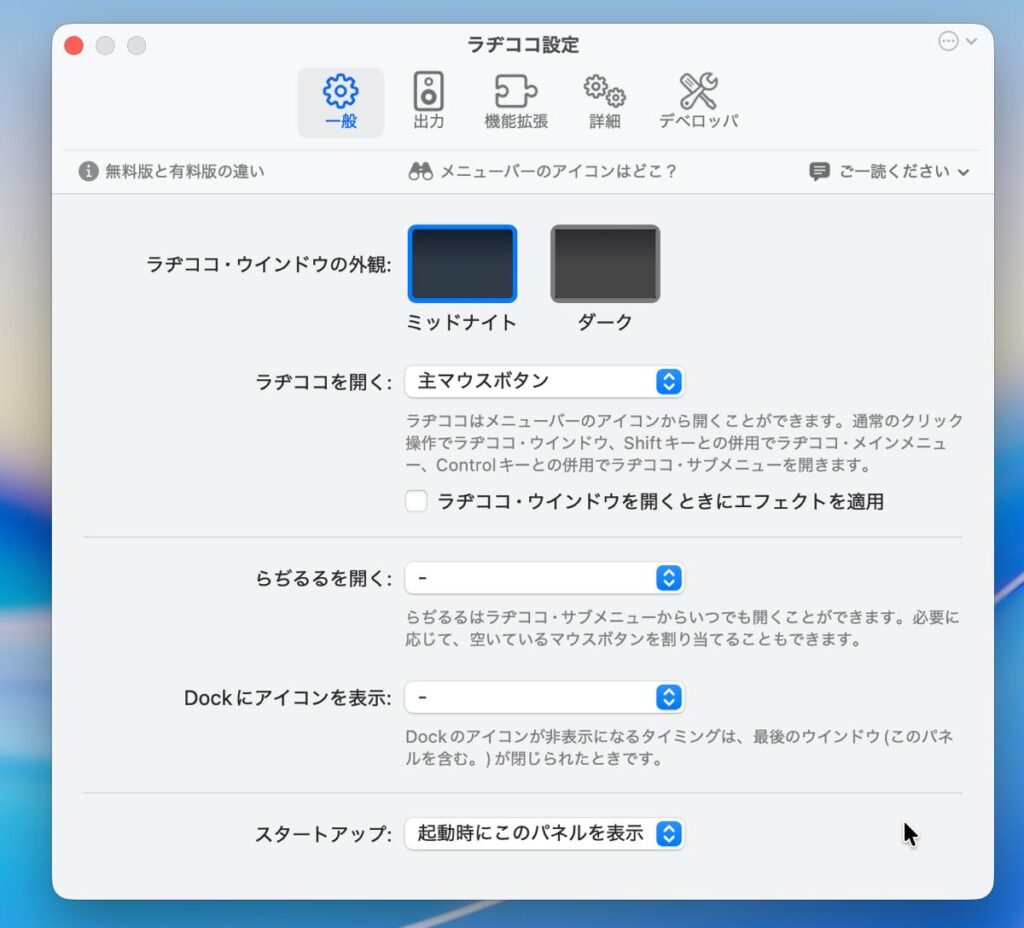Open the Dockにアイコンを表示 dropdown
The height and width of the screenshot is (928, 1024).
pos(545,697)
